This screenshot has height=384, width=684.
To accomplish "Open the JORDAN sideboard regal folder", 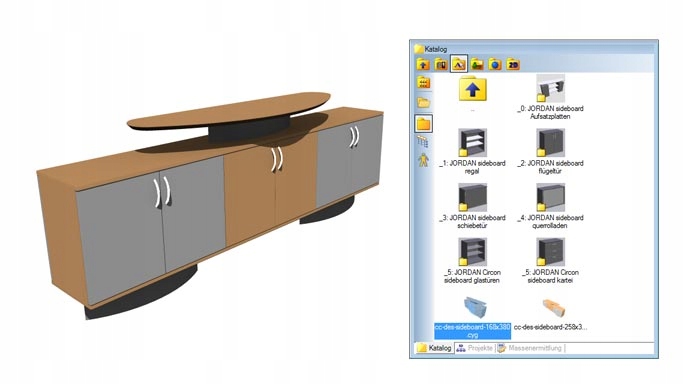I will [x=472, y=152].
